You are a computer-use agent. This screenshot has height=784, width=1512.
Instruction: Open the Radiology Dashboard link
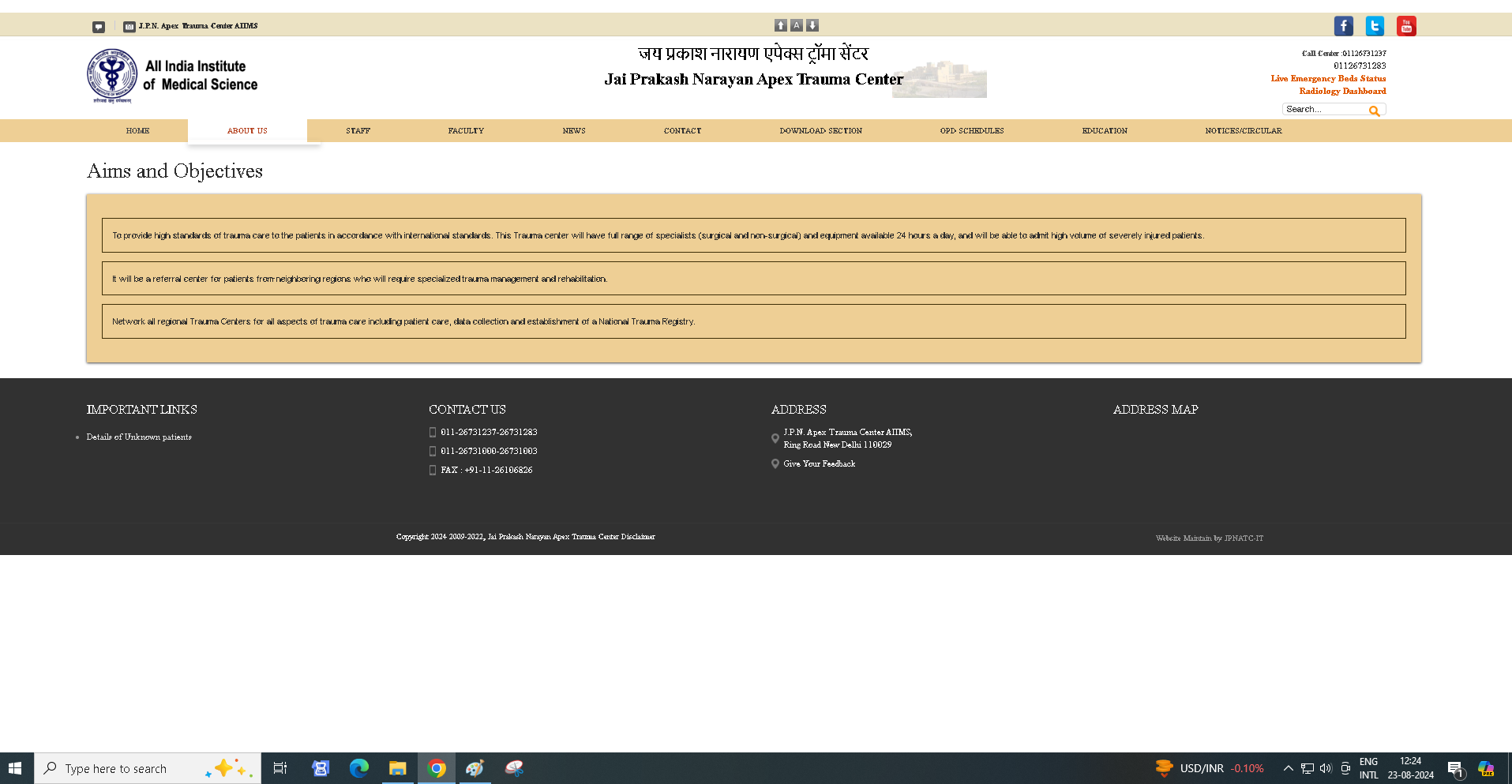pos(1342,92)
